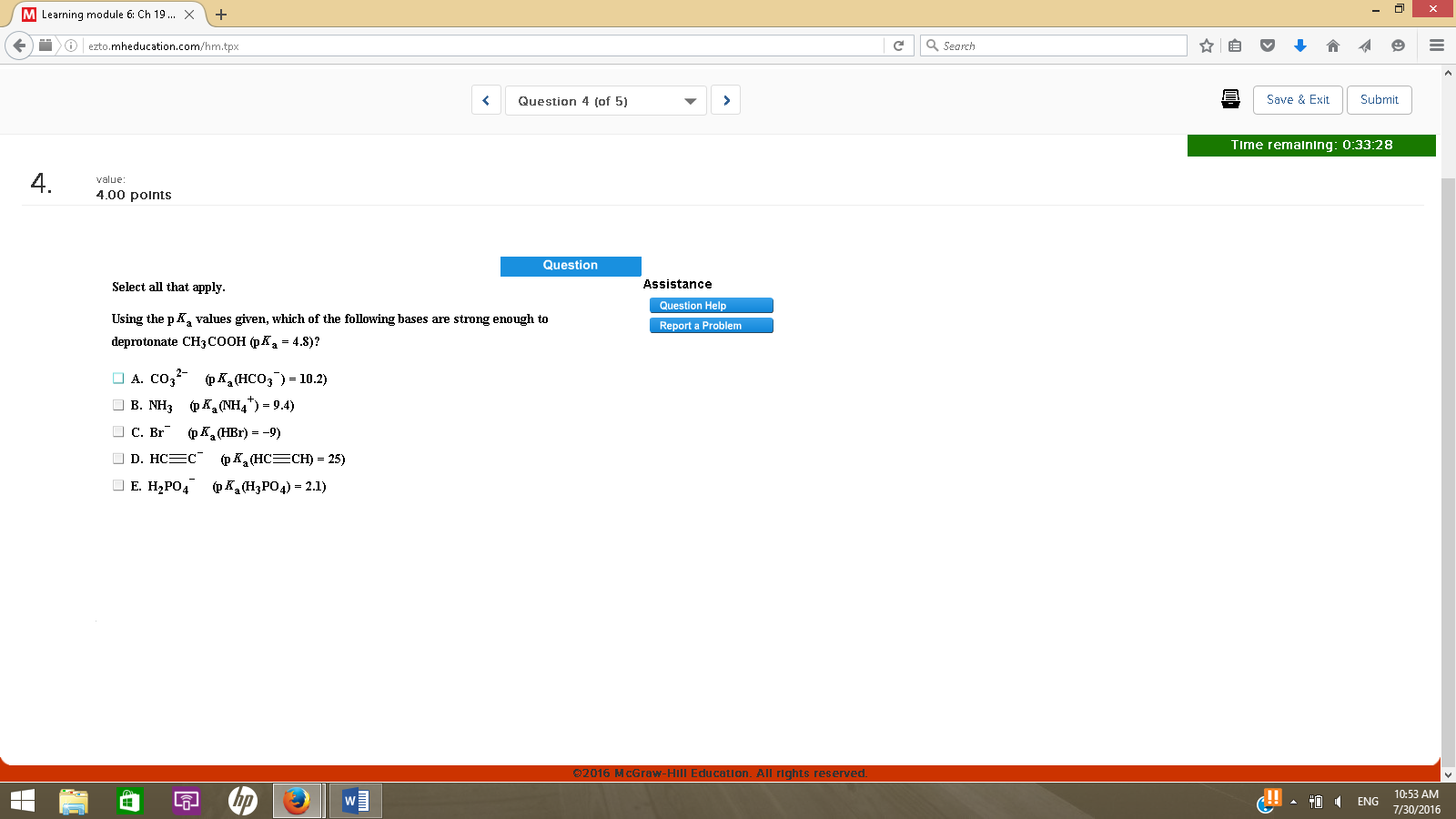Bookmark this page with the star icon

tap(1206, 45)
